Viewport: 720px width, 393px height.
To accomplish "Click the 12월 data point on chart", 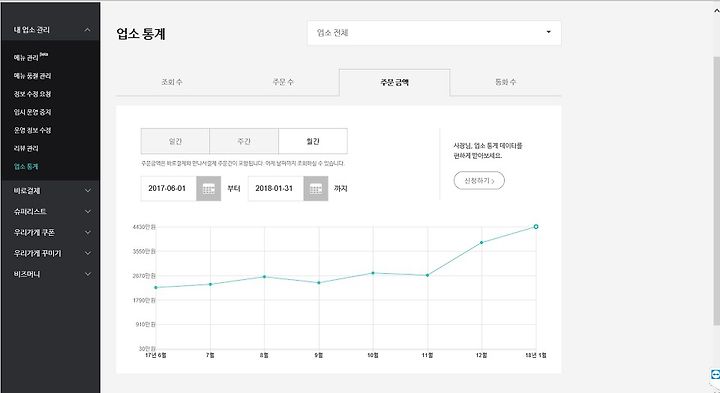I will pos(482,242).
